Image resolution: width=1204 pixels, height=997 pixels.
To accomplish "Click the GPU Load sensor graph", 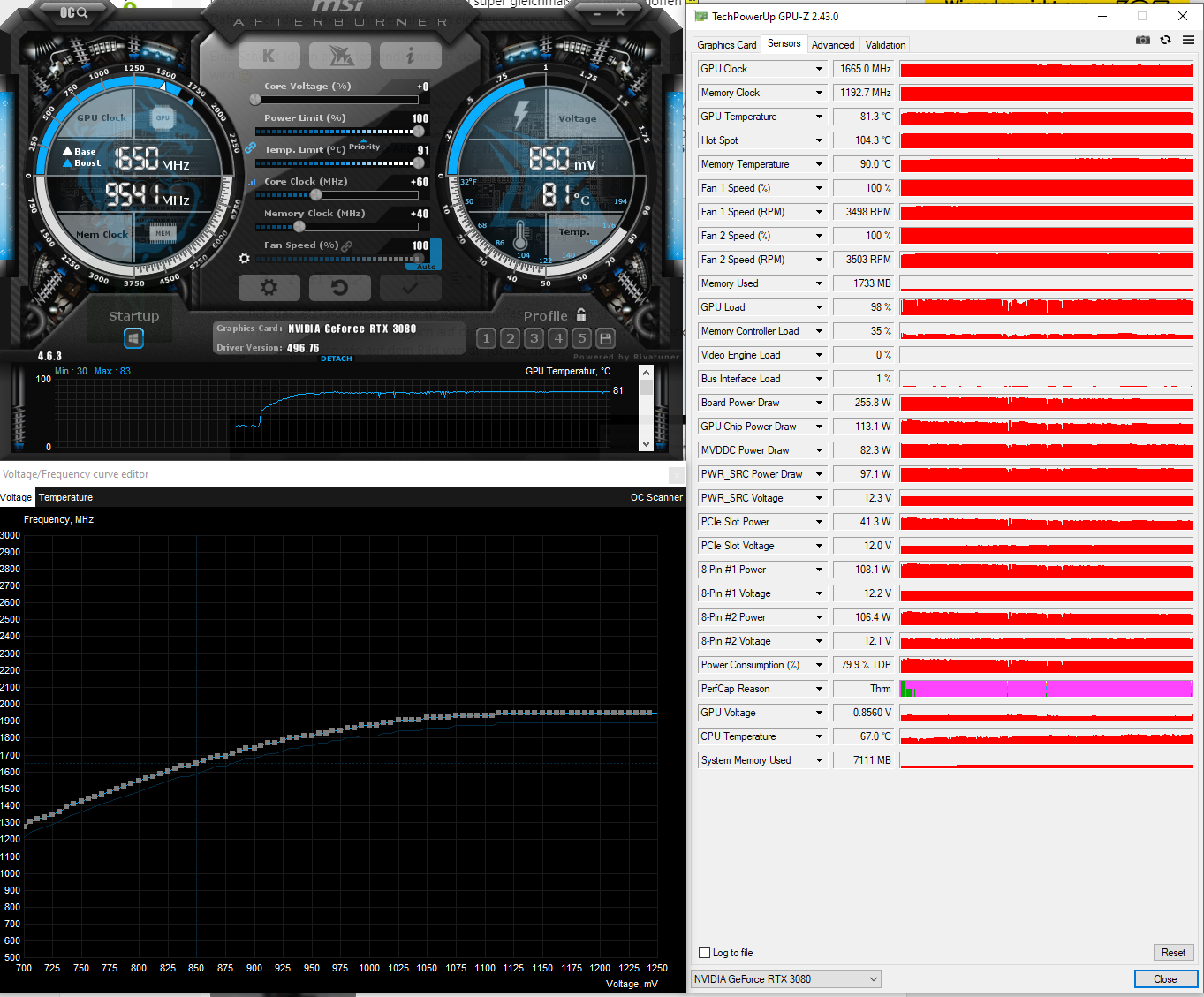I will pyautogui.click(x=1046, y=307).
